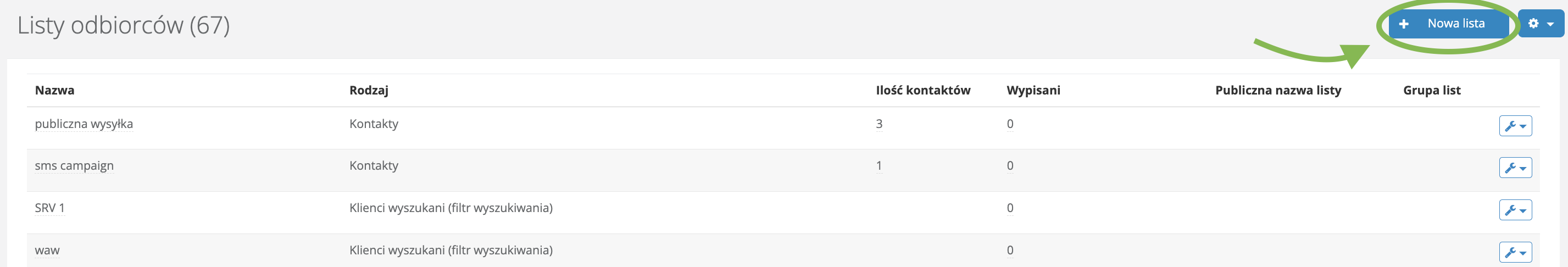Open the sms campaign list
Image resolution: width=1568 pixels, height=267 pixels.
(74, 166)
